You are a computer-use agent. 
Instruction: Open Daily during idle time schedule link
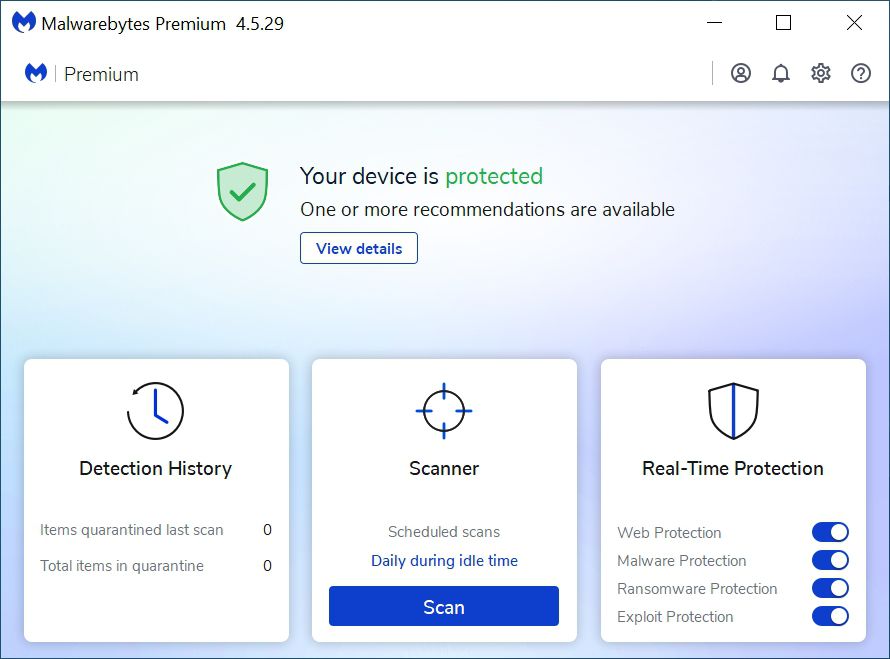444,561
